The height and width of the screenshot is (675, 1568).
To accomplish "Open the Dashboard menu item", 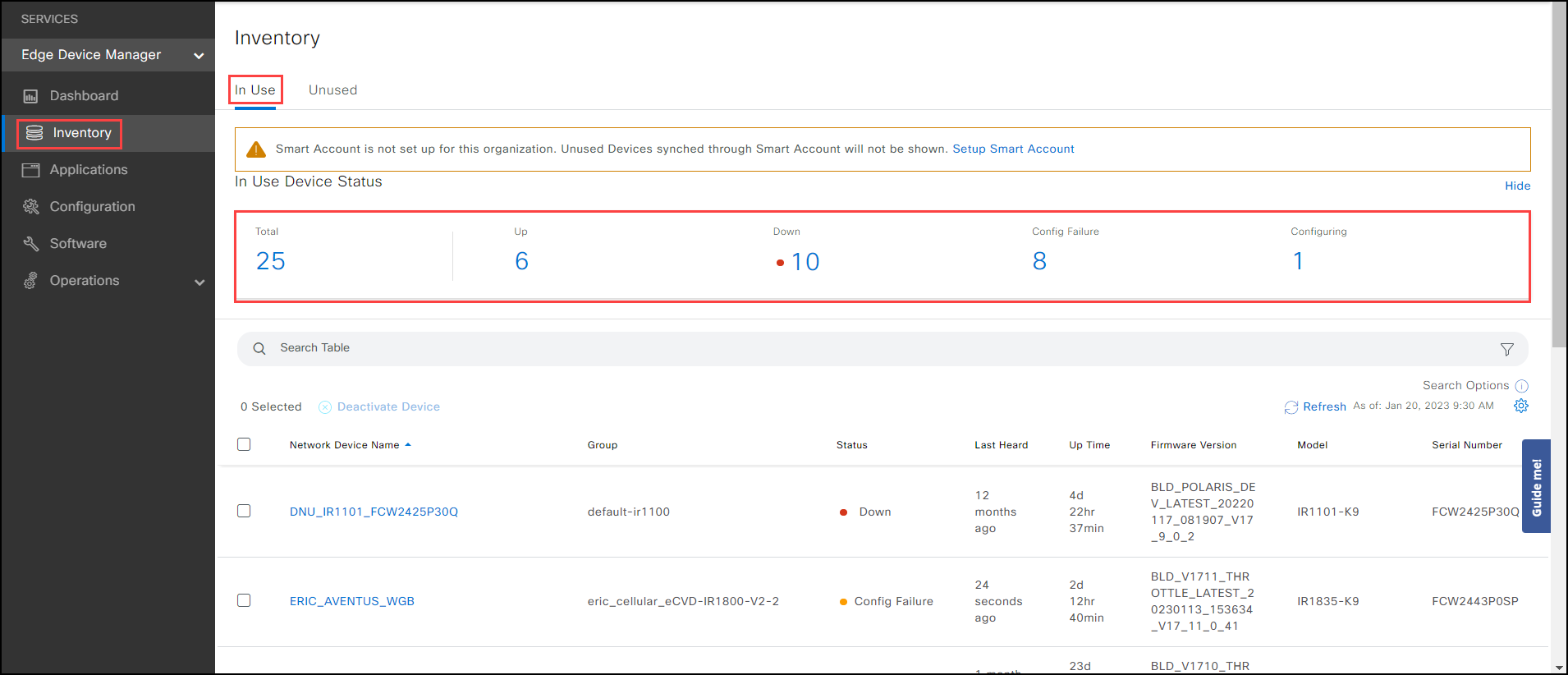I will coord(84,96).
